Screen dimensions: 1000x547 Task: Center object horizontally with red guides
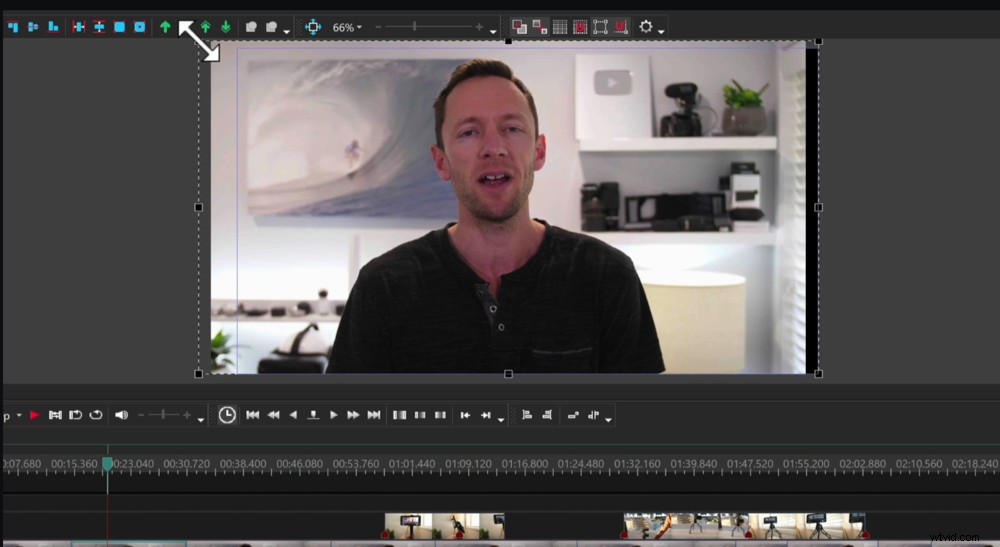[x=78, y=27]
